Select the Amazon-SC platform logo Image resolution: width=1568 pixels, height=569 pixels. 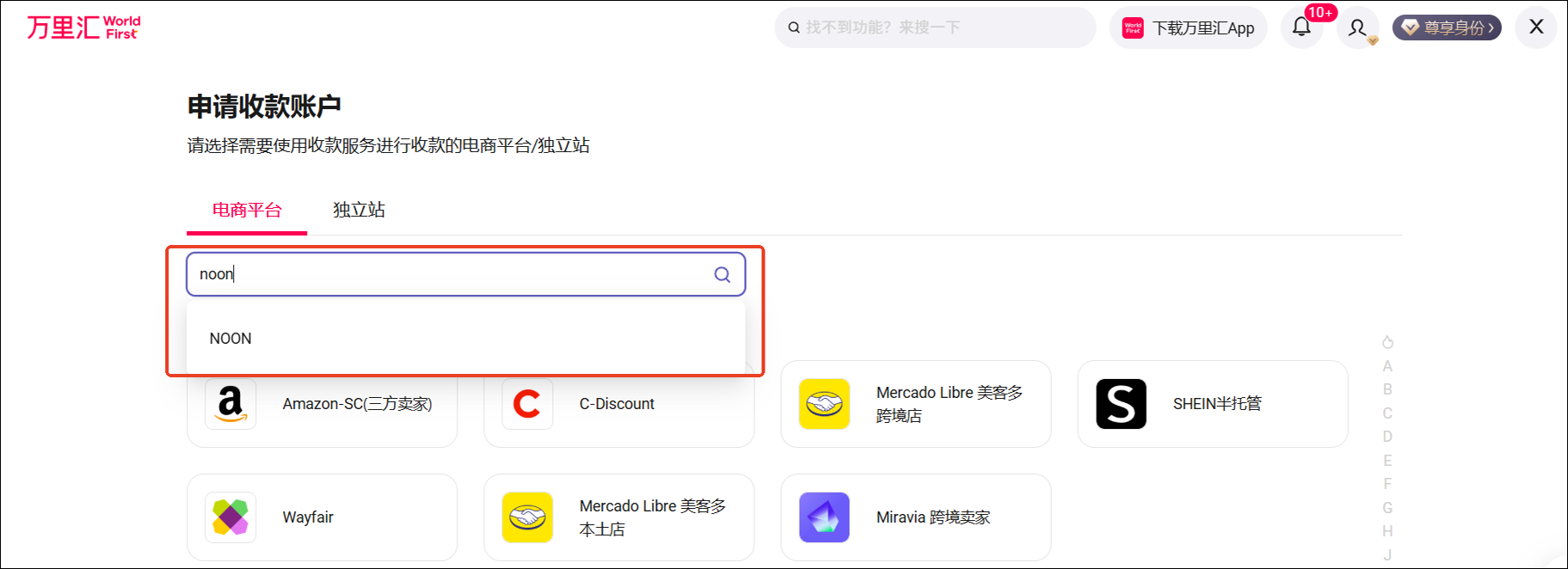pos(231,404)
